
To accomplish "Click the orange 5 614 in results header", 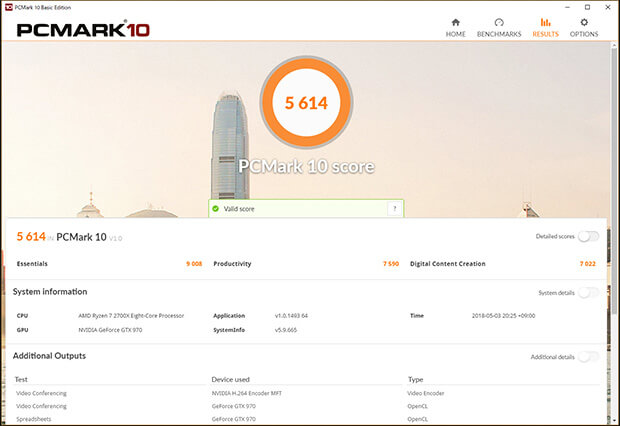I will (x=31, y=237).
